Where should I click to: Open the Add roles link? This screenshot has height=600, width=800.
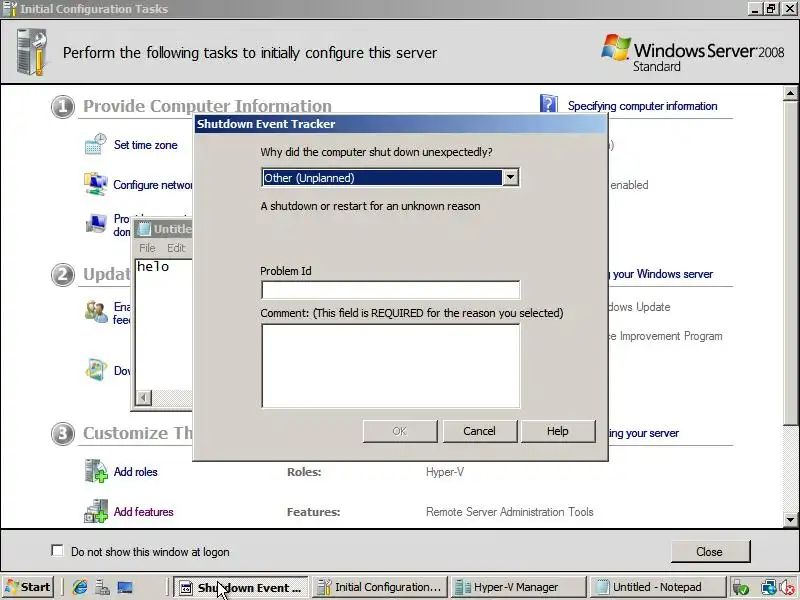135,472
